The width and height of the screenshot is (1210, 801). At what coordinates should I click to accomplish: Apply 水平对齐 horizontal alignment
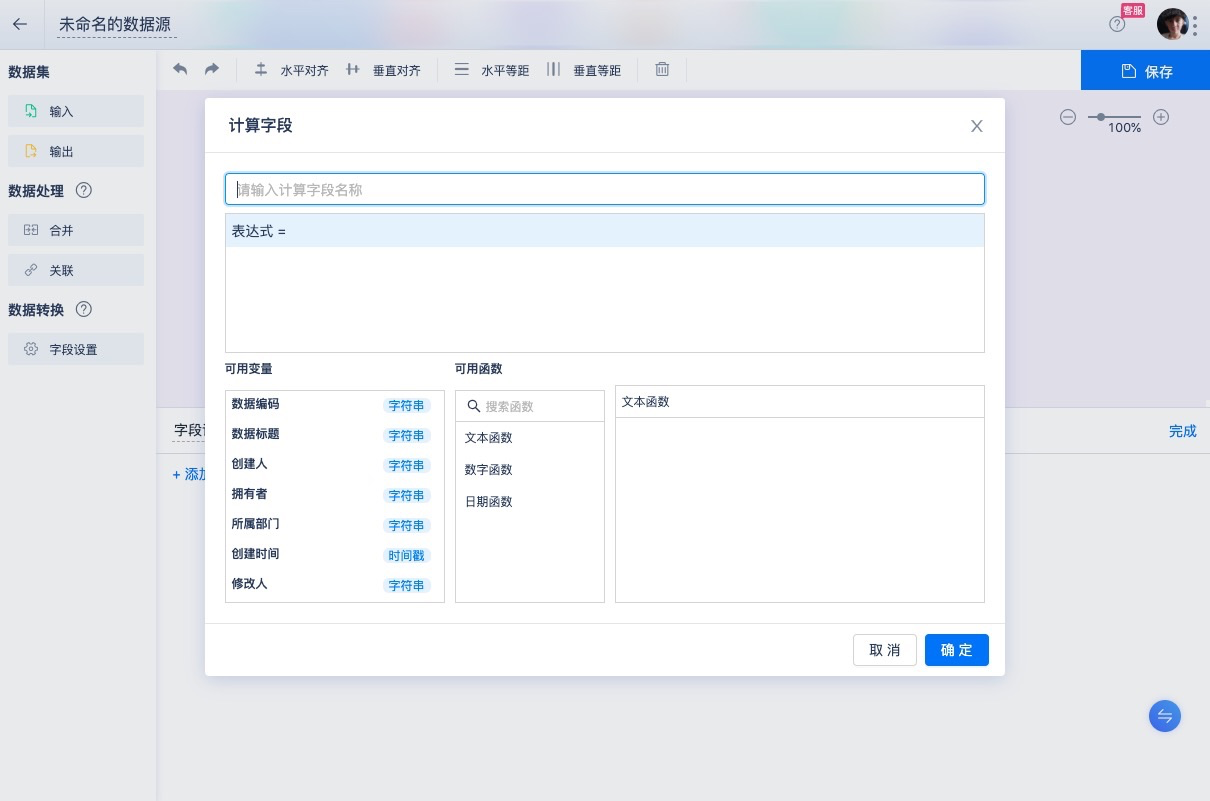click(291, 70)
